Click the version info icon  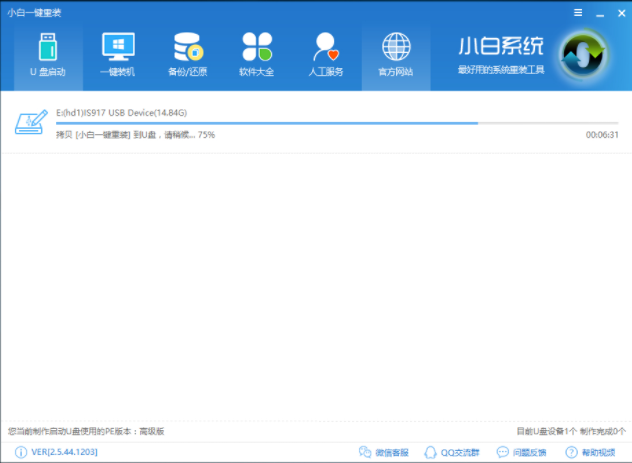click(21, 452)
